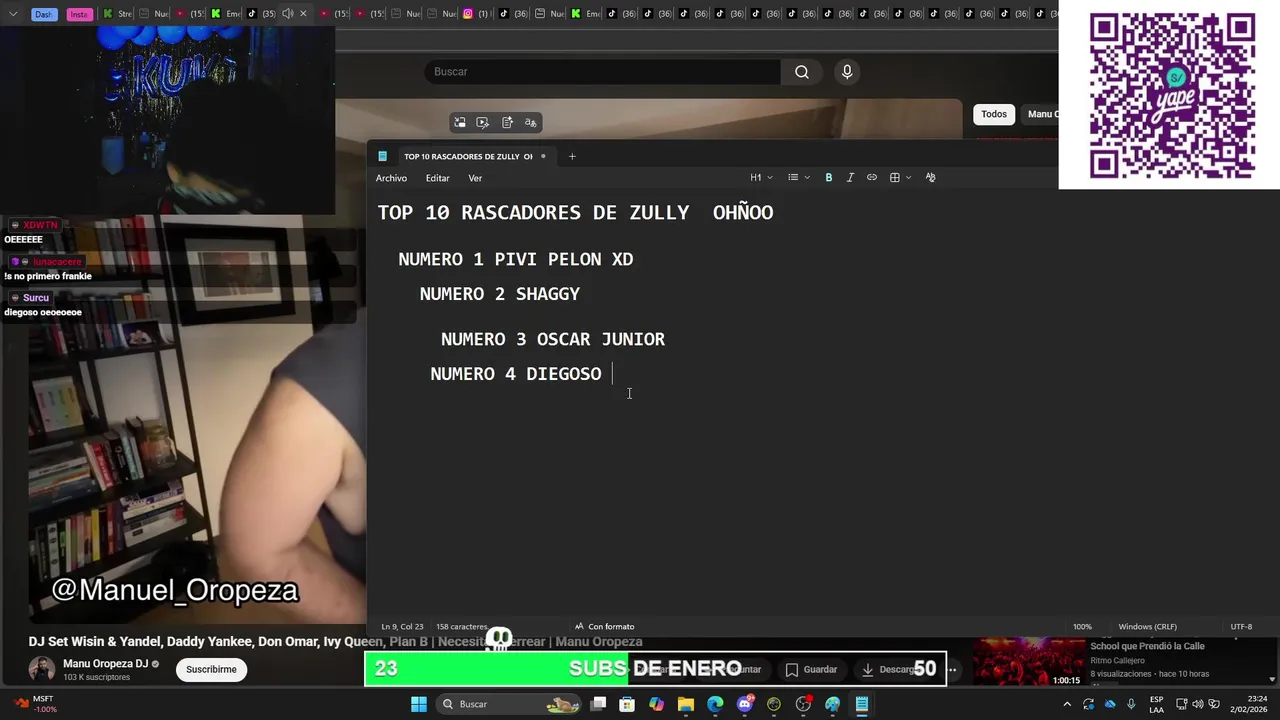The image size is (1280, 720).
Task: Open the Archivo menu
Action: (x=391, y=178)
